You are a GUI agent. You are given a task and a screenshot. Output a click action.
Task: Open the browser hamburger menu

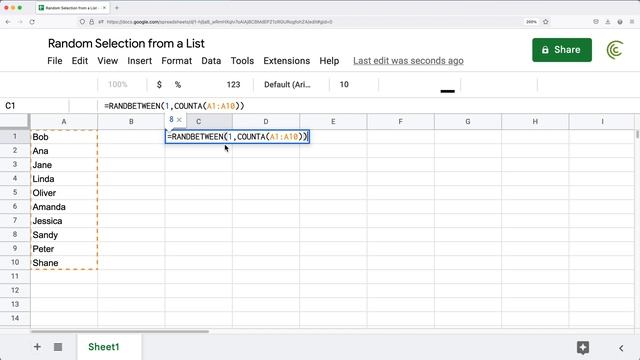point(632,22)
